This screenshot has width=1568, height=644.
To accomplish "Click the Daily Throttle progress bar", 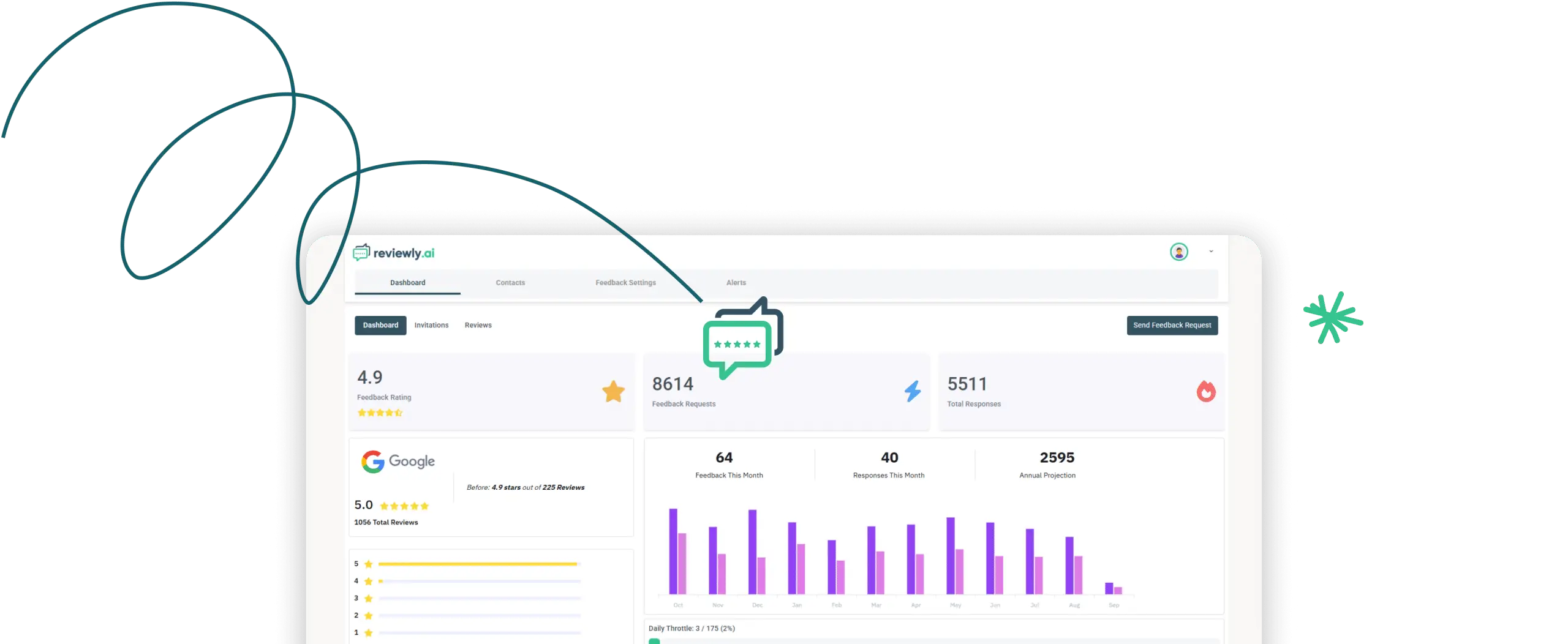I will pos(933,640).
